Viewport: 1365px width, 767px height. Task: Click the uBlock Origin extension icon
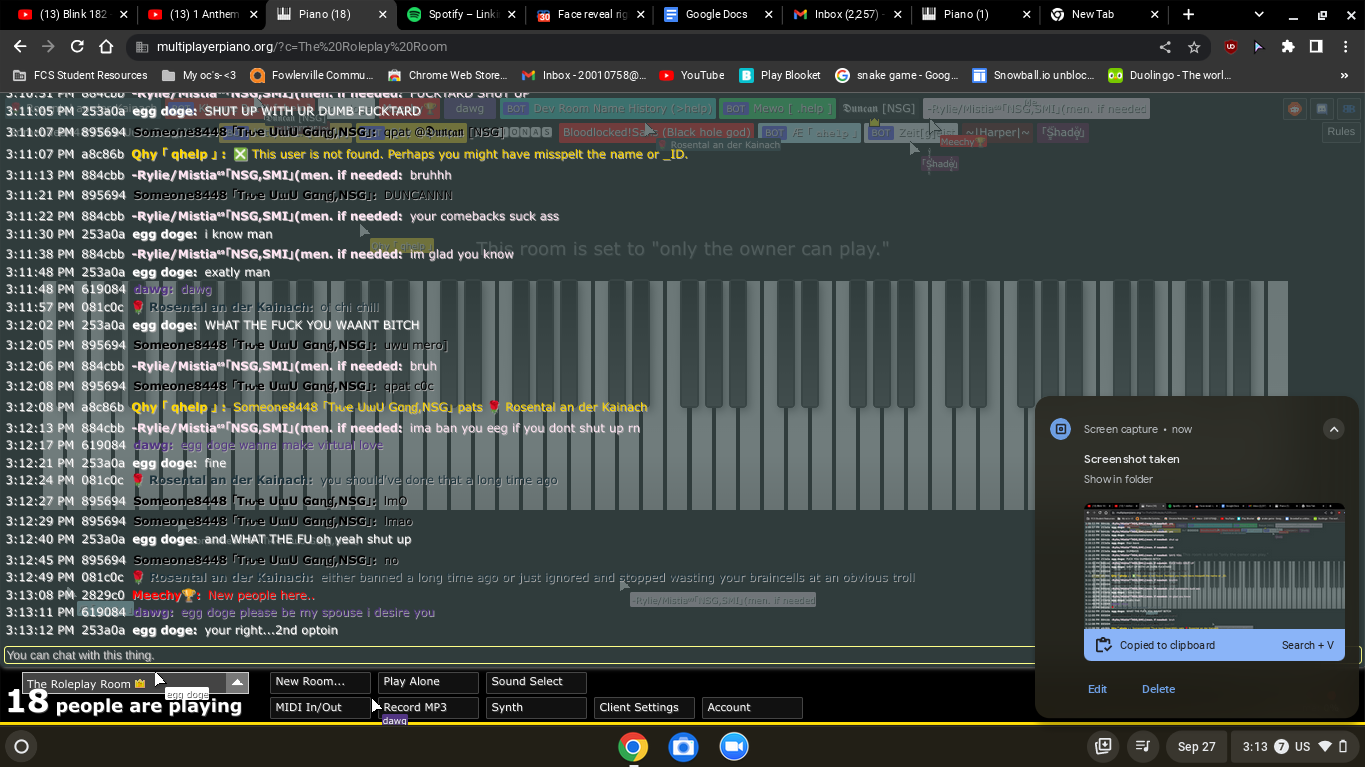(x=1231, y=47)
